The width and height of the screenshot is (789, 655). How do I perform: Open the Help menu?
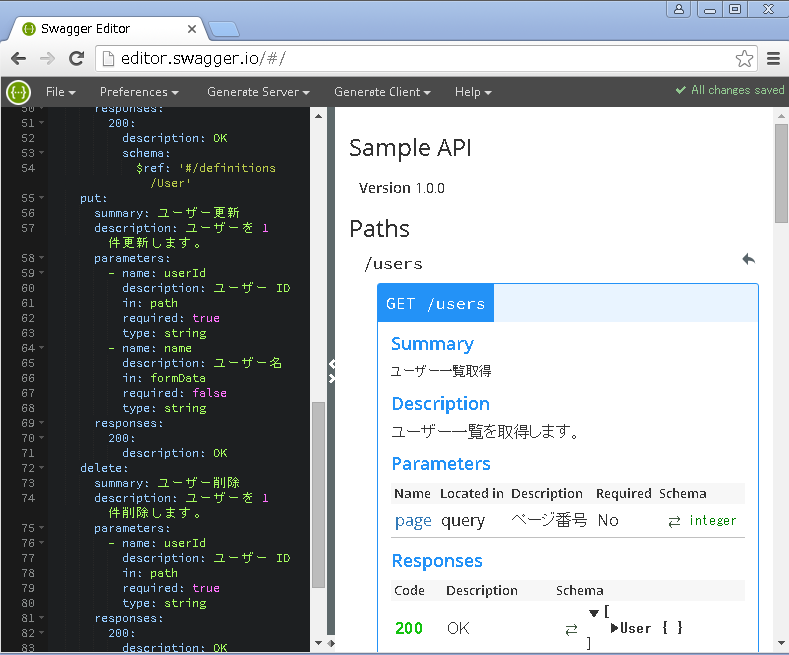coord(473,92)
